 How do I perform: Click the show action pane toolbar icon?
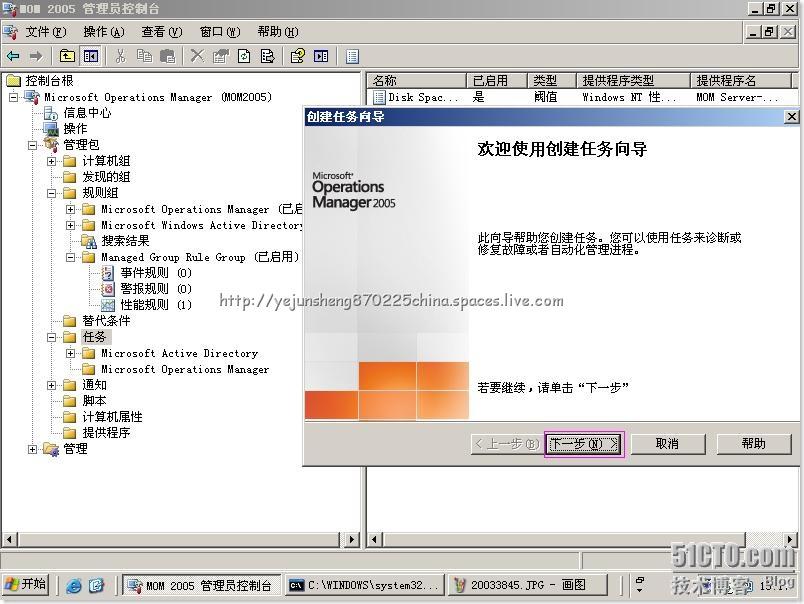point(321,56)
